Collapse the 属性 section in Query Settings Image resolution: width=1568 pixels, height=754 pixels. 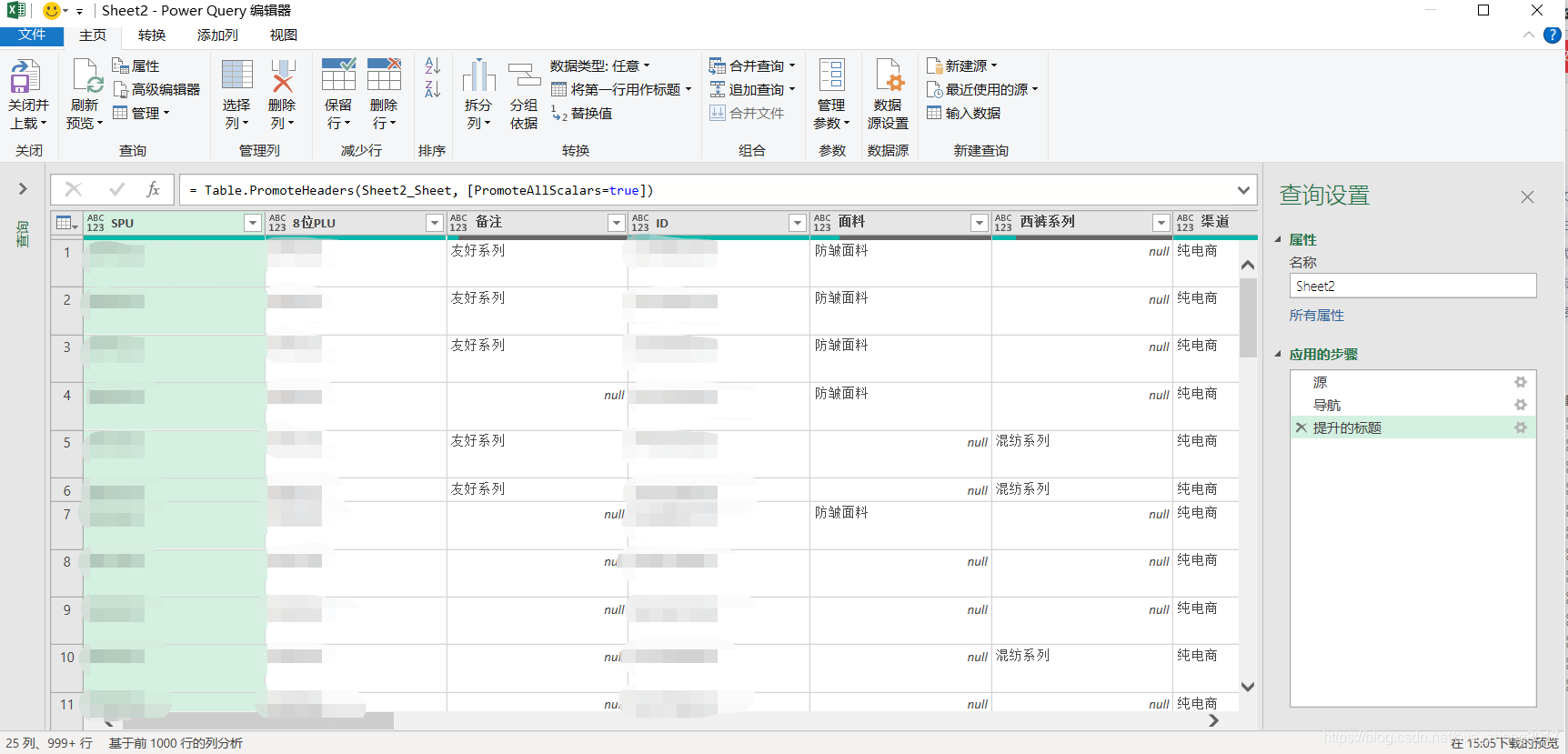[x=1278, y=239]
